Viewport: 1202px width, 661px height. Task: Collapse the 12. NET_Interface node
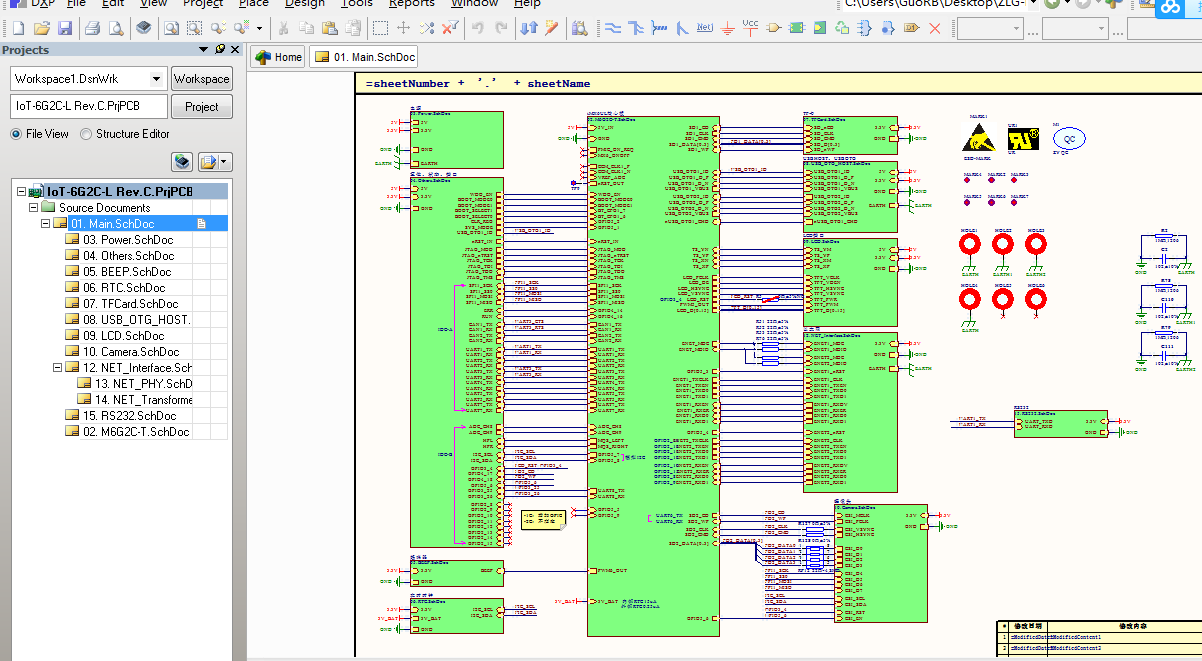57,368
